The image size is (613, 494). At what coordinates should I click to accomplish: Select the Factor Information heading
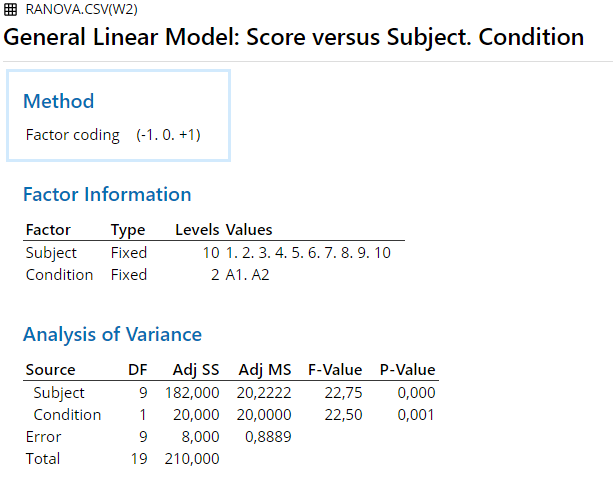coord(106,194)
